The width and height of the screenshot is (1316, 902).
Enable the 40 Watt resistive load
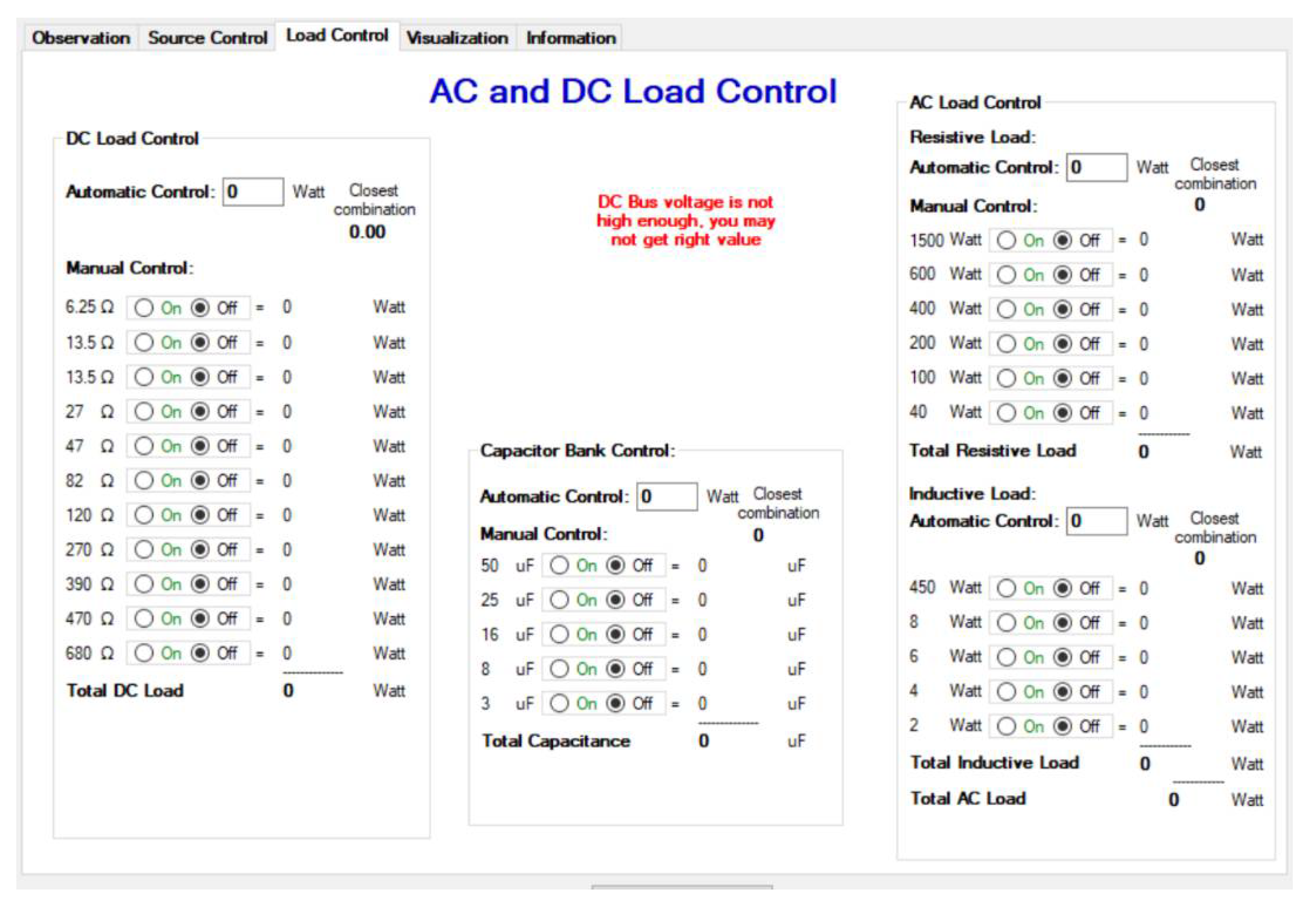coord(1006,413)
